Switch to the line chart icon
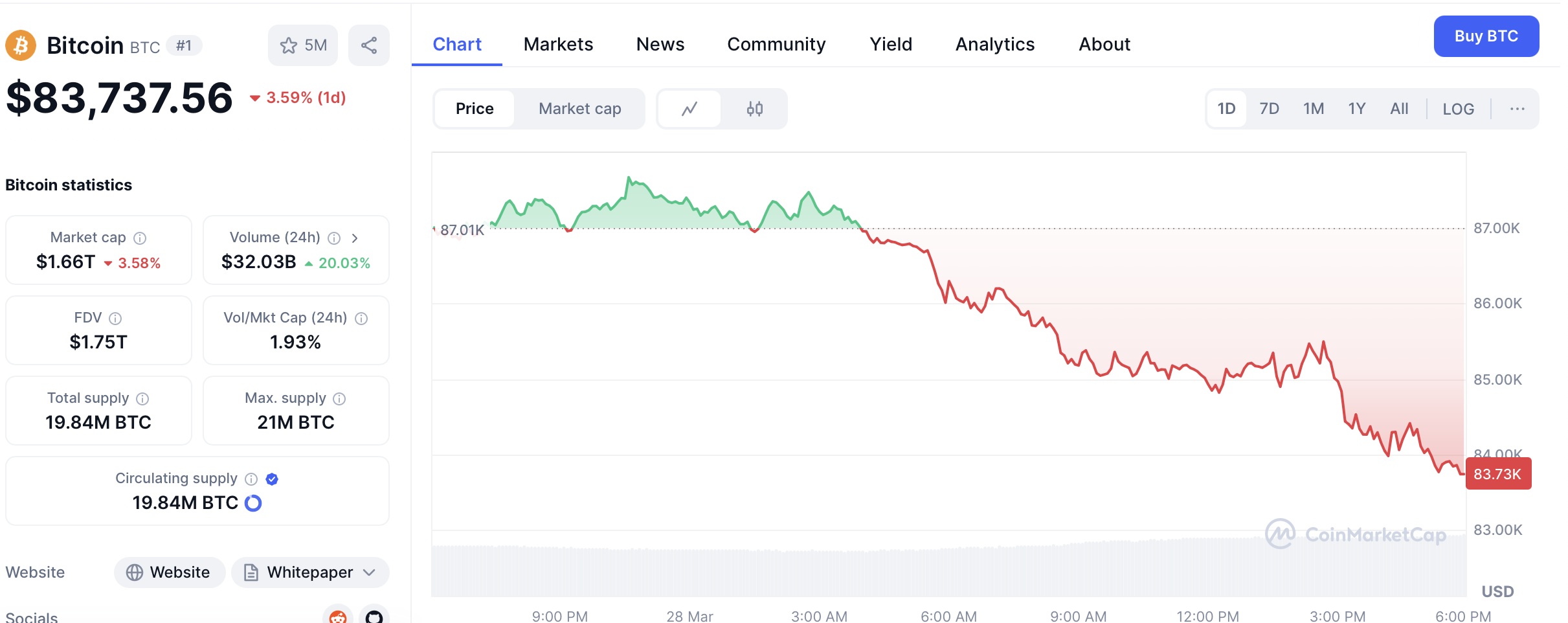Image resolution: width=1568 pixels, height=623 pixels. coord(689,109)
